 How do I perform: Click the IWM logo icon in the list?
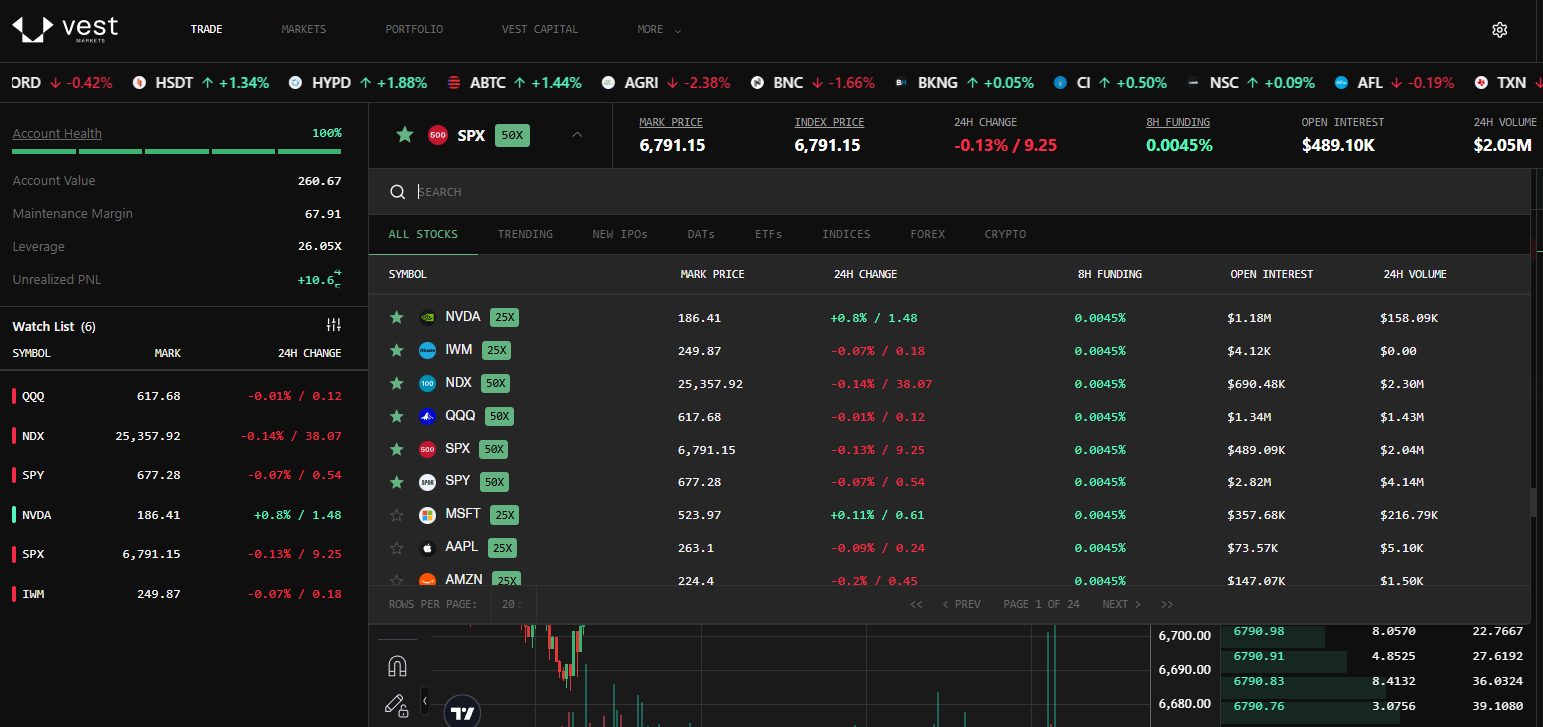[427, 351]
